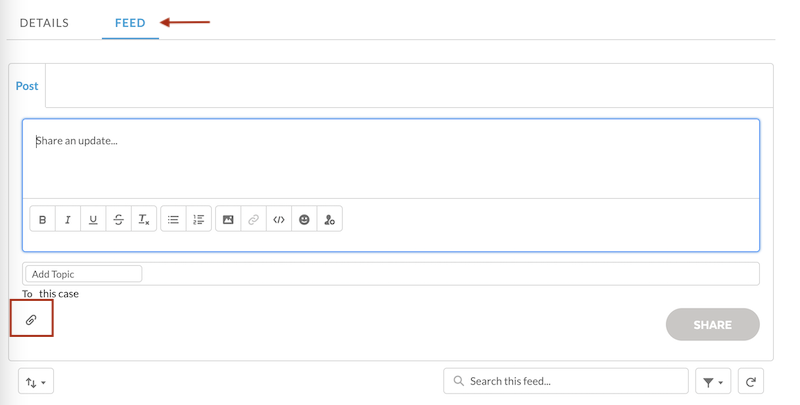The height and width of the screenshot is (405, 800).
Task: Click the mention people icon
Action: tap(330, 220)
